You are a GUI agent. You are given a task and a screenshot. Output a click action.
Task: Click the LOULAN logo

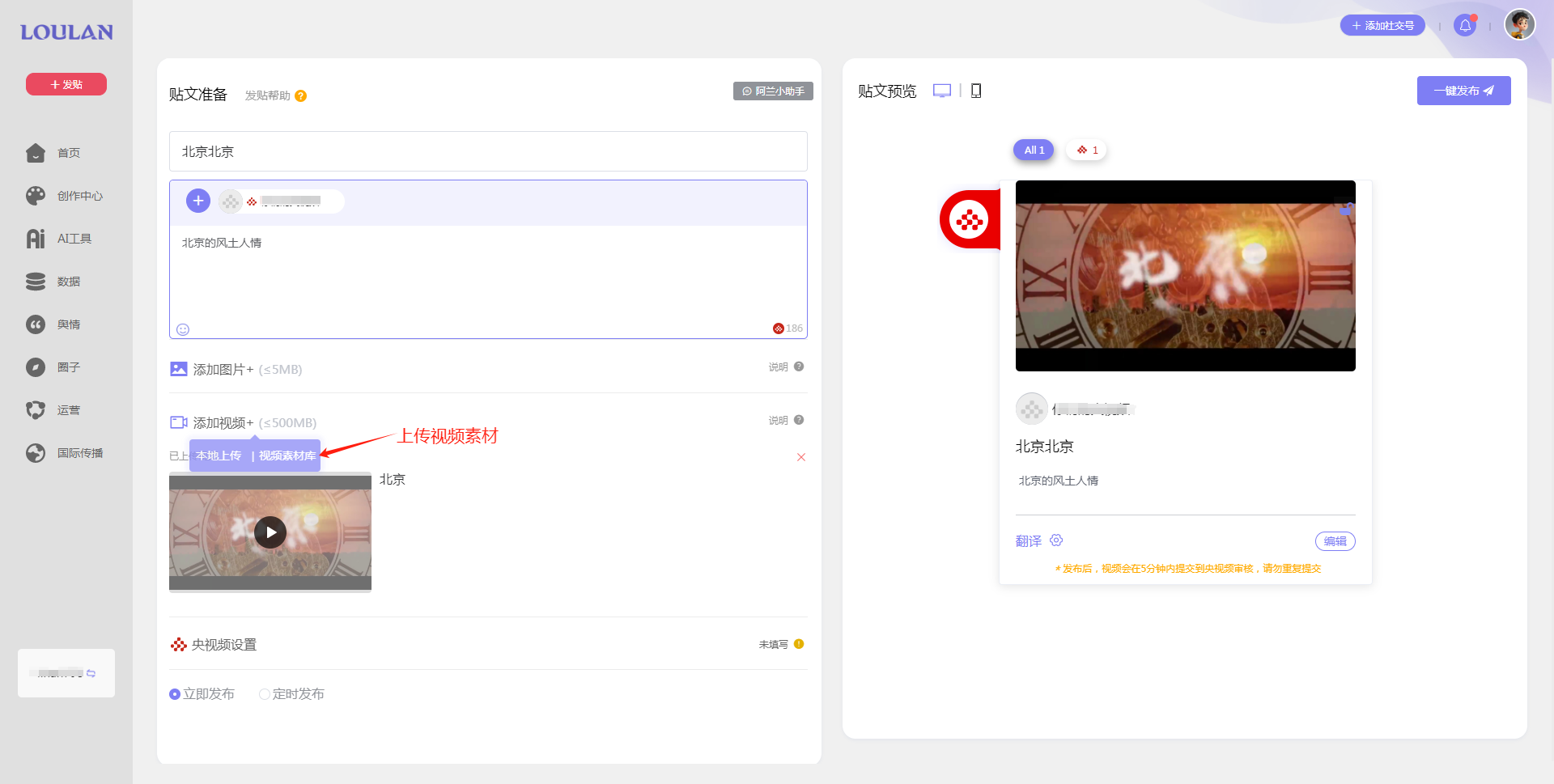click(66, 32)
